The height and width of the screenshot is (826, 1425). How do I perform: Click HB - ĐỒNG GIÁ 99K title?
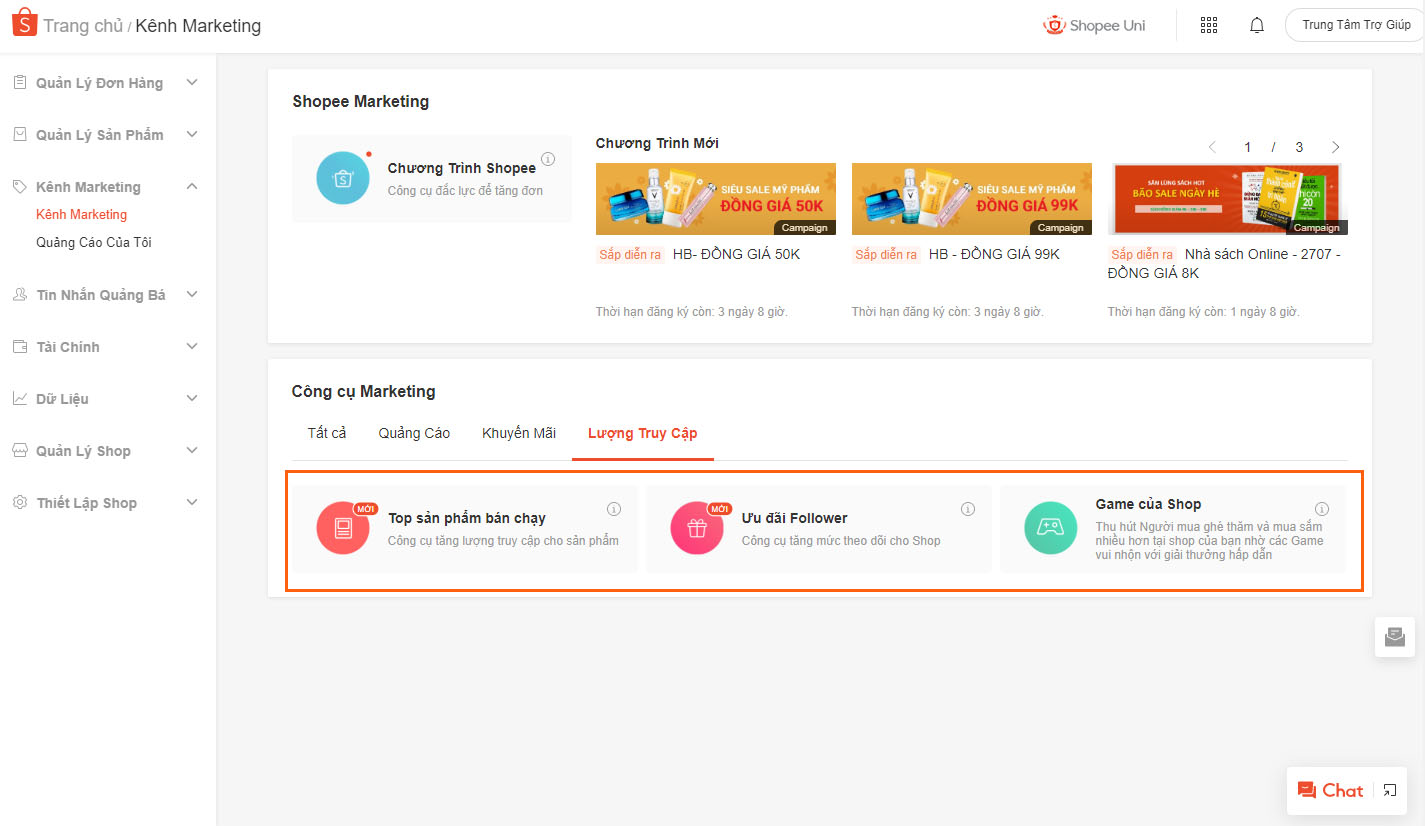(994, 254)
